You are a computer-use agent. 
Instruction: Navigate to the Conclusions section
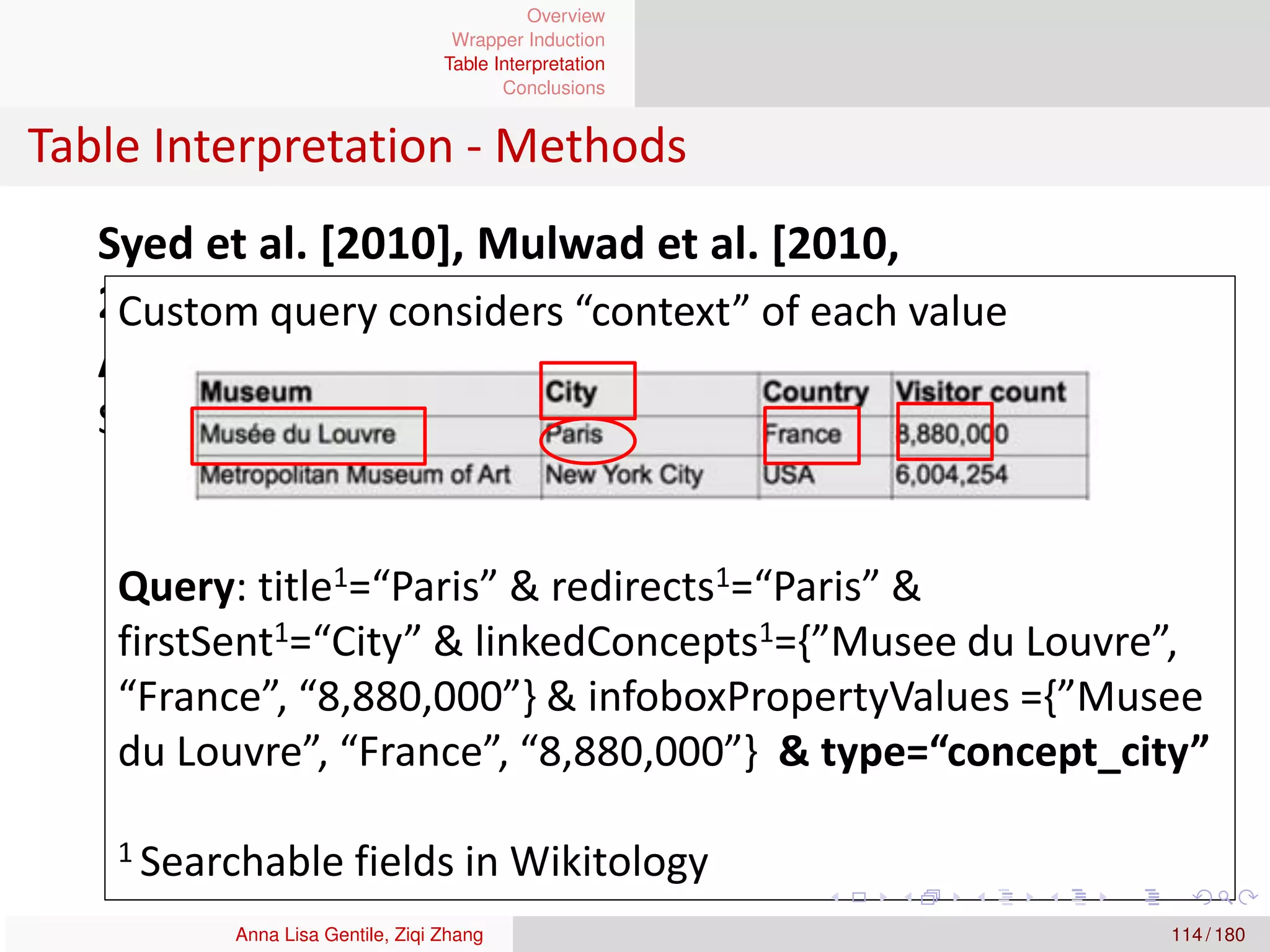[553, 88]
